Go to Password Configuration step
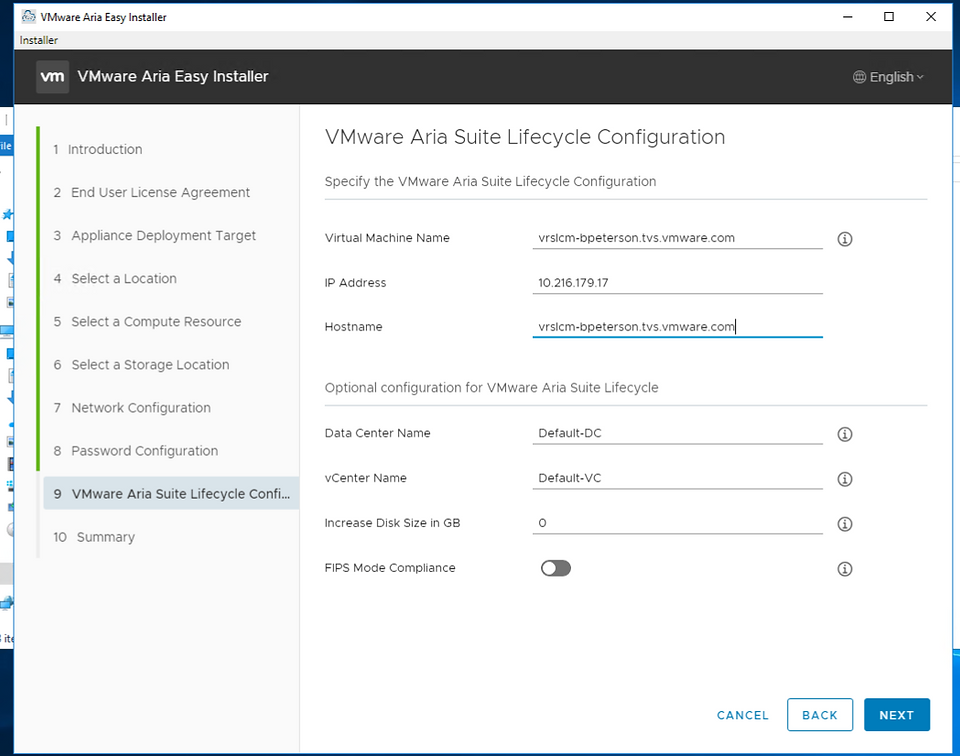Viewport: 960px width, 756px height. (x=135, y=451)
